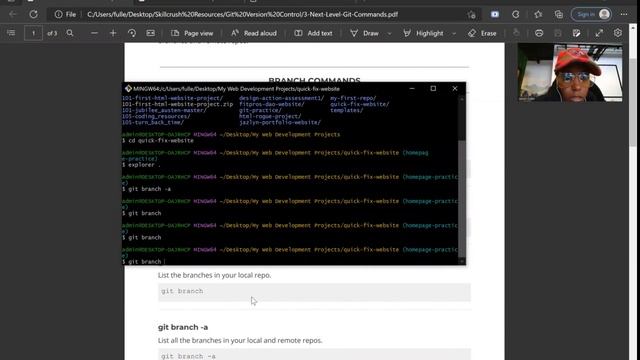Click the browser back arrow

pyautogui.click(x=13, y=14)
